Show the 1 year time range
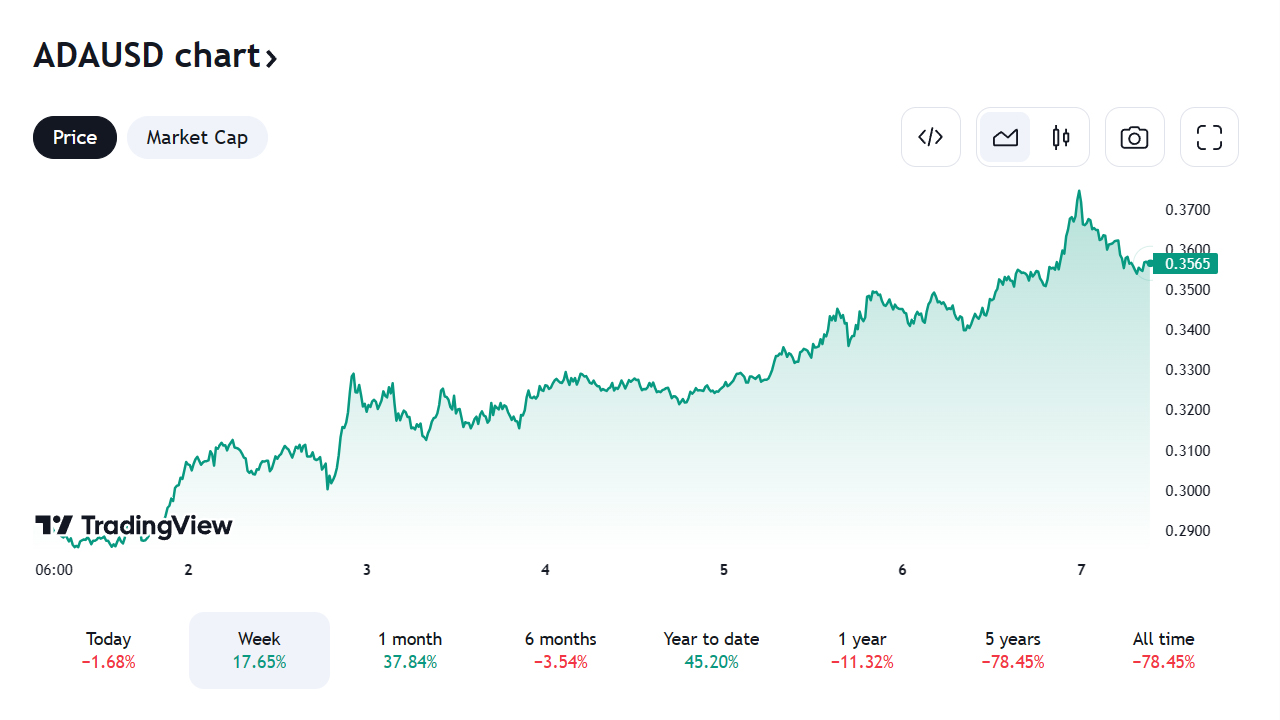This screenshot has height=720, width=1280. point(862,650)
